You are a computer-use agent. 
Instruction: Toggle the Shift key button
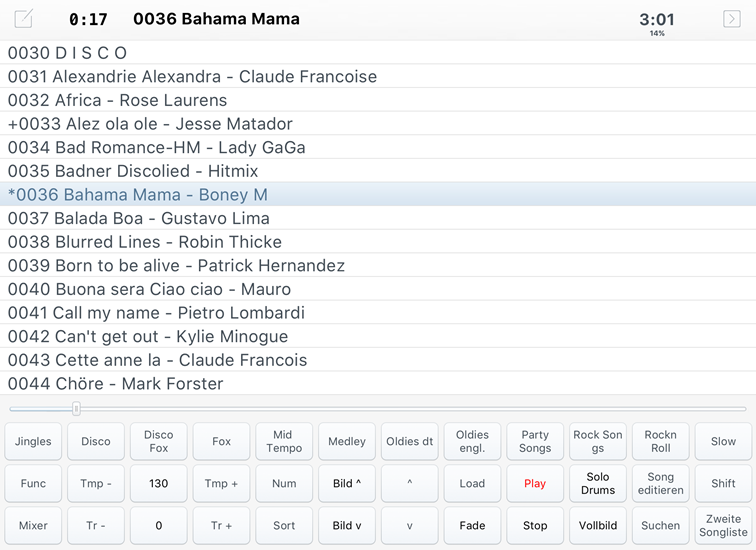pyautogui.click(x=723, y=483)
